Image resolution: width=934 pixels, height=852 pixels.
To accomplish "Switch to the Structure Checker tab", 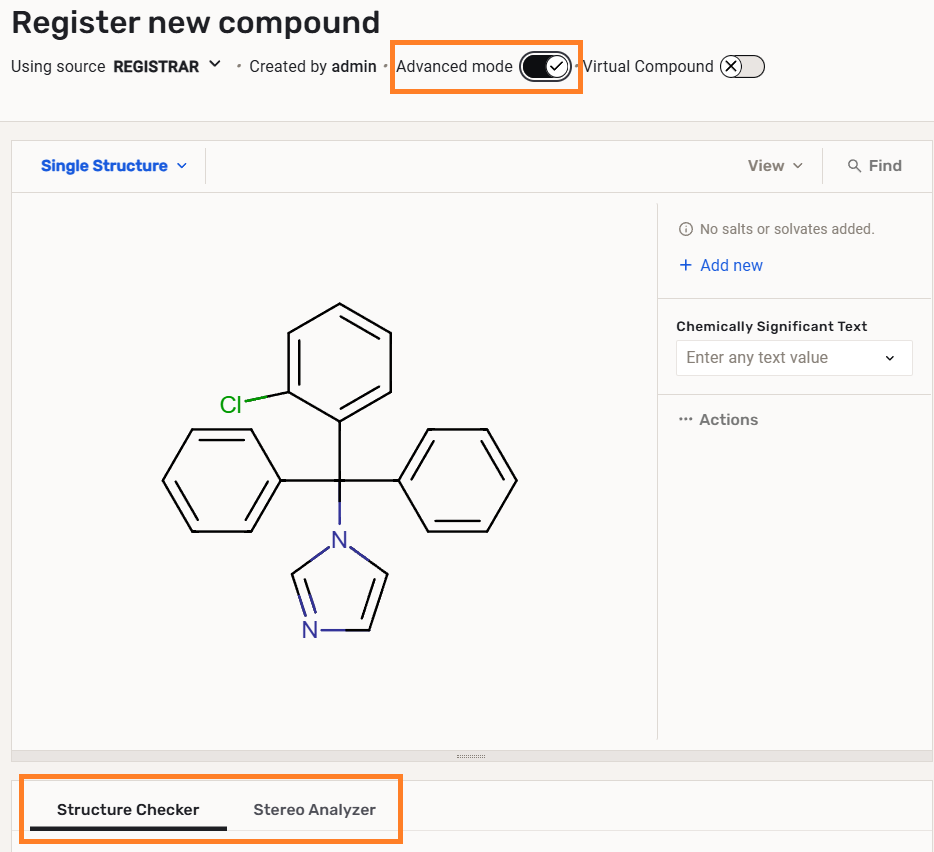I will point(128,810).
